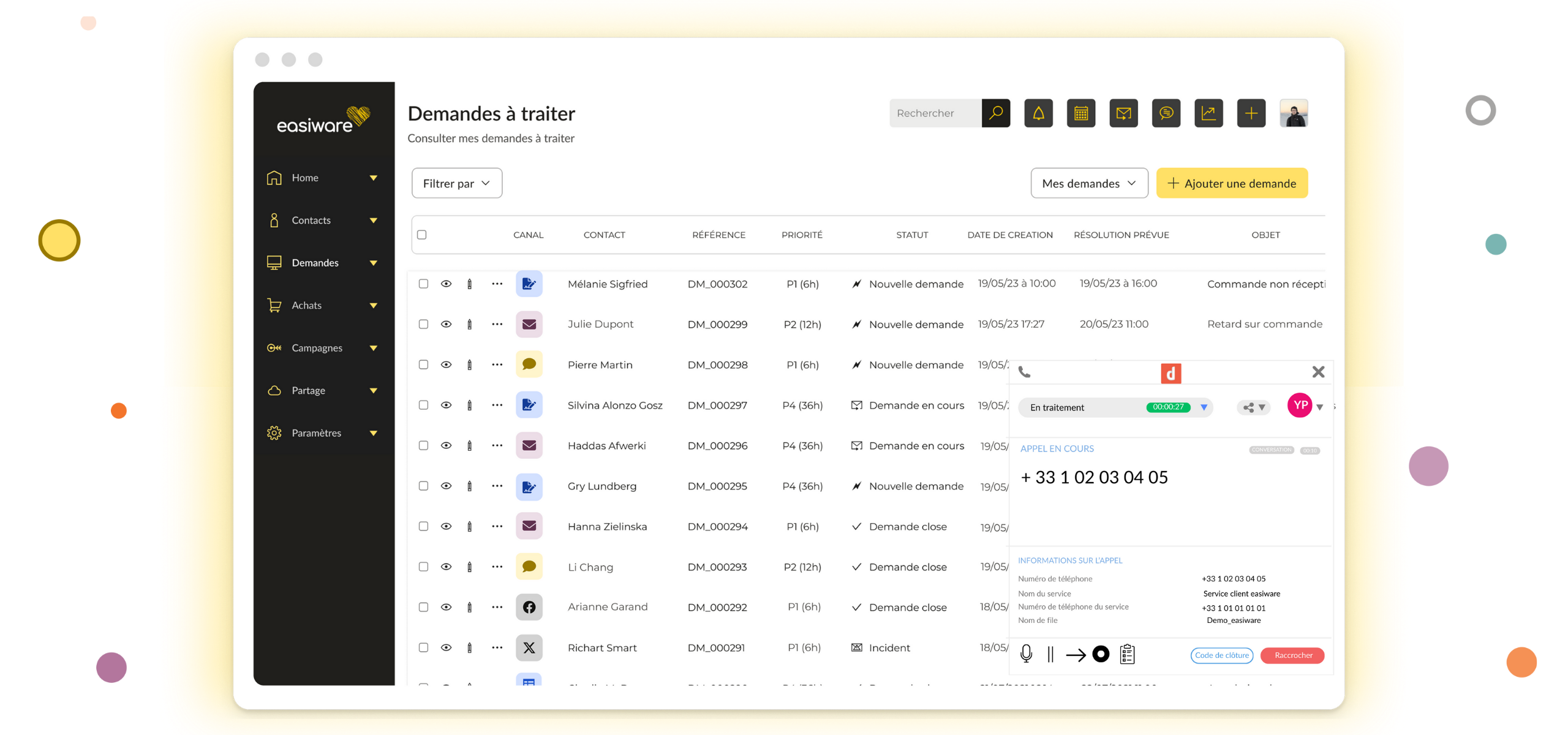Viewport: 1568px width, 735px height.
Task: Click the magnifier search button
Action: [x=995, y=113]
